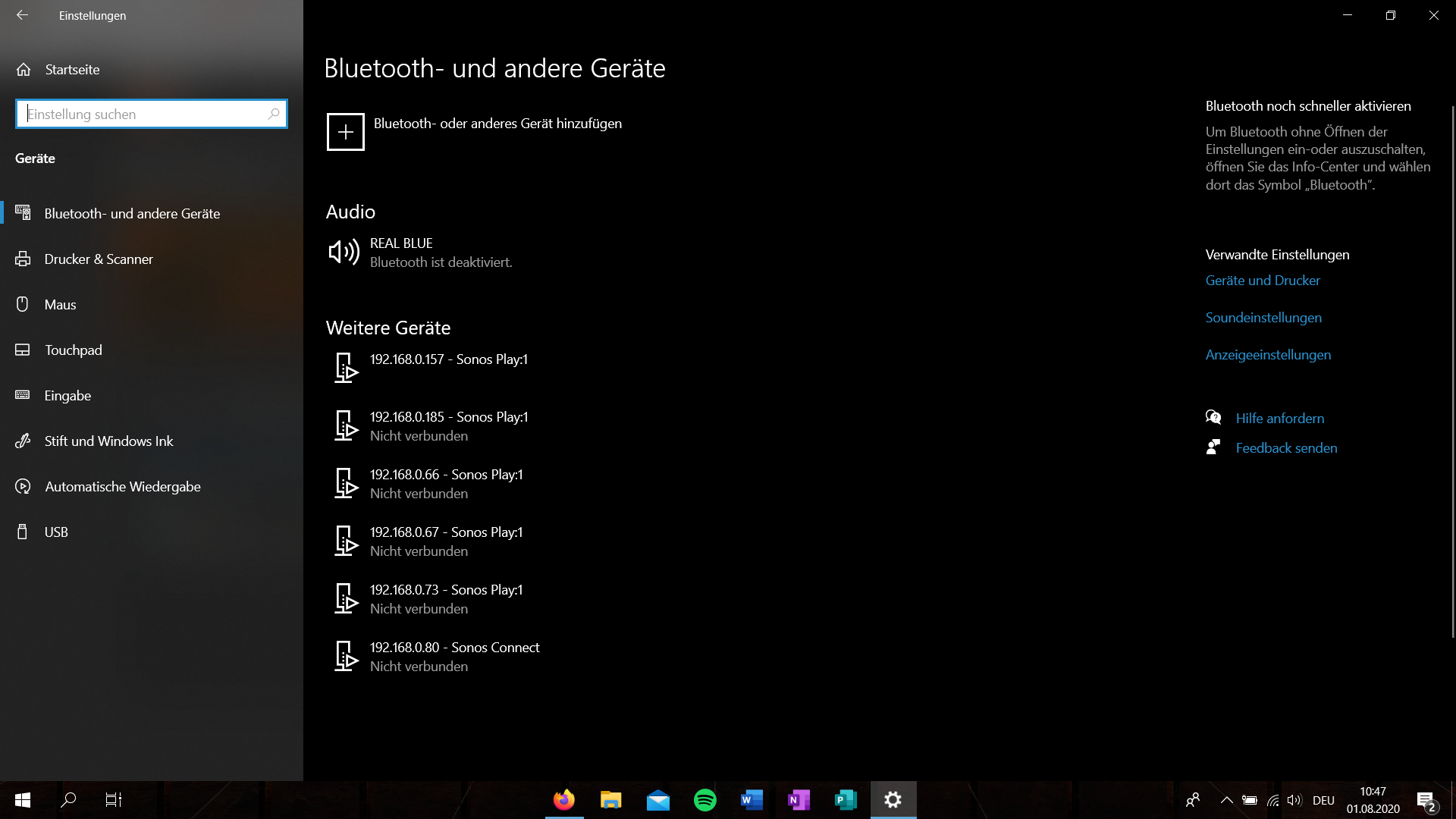Viewport: 1456px width, 819px height.
Task: Open Drucker & Scanner settings
Action: (x=99, y=259)
